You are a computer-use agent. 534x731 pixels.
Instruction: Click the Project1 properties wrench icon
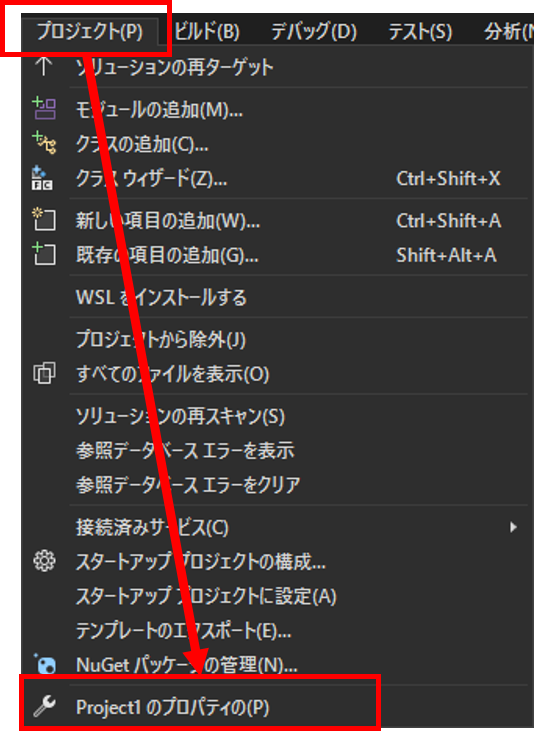(44, 706)
